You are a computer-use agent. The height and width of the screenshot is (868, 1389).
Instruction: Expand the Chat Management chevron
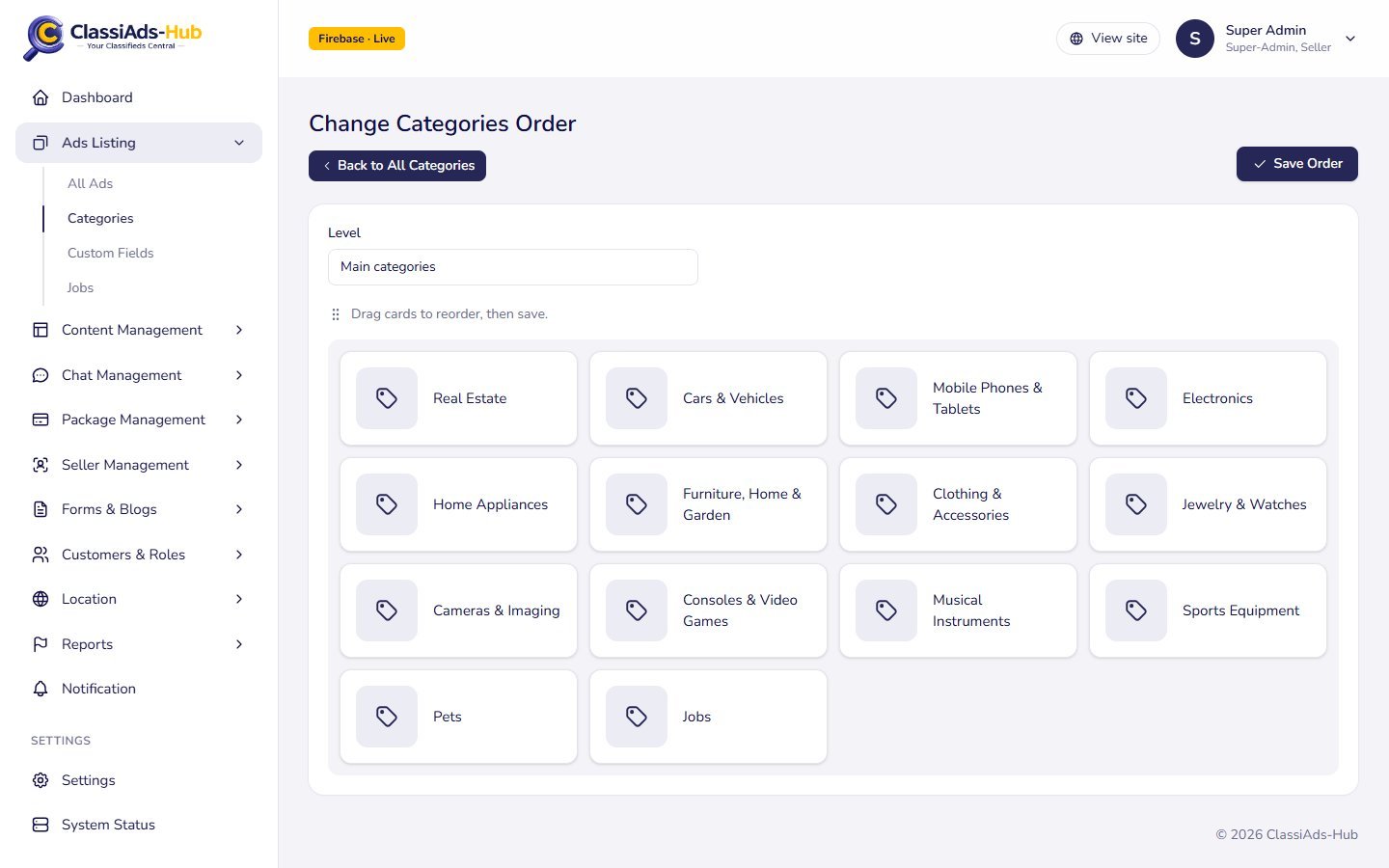pos(239,375)
